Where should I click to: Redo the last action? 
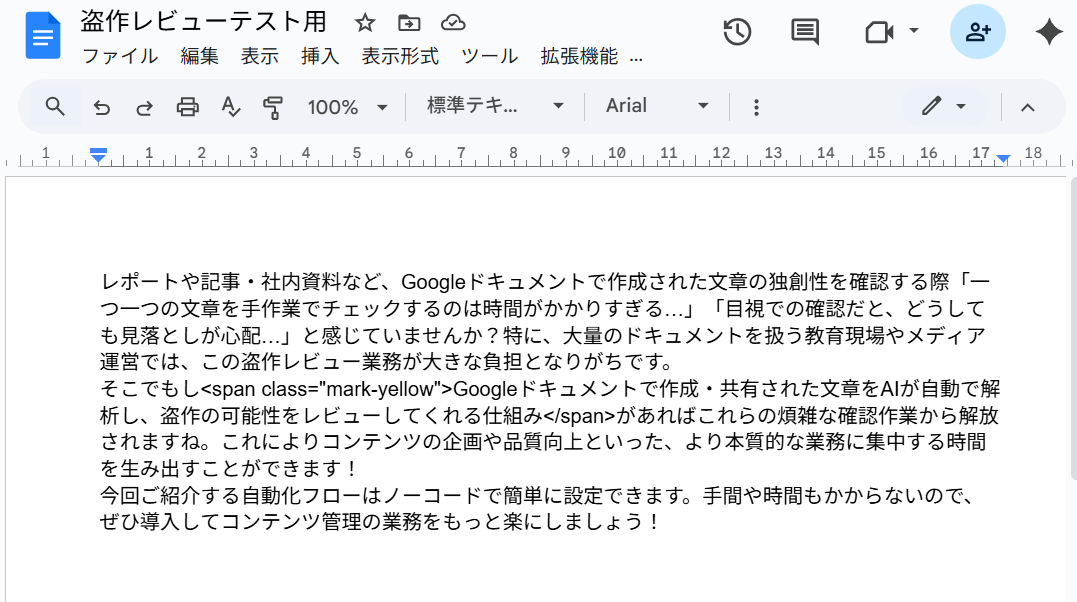(x=144, y=107)
